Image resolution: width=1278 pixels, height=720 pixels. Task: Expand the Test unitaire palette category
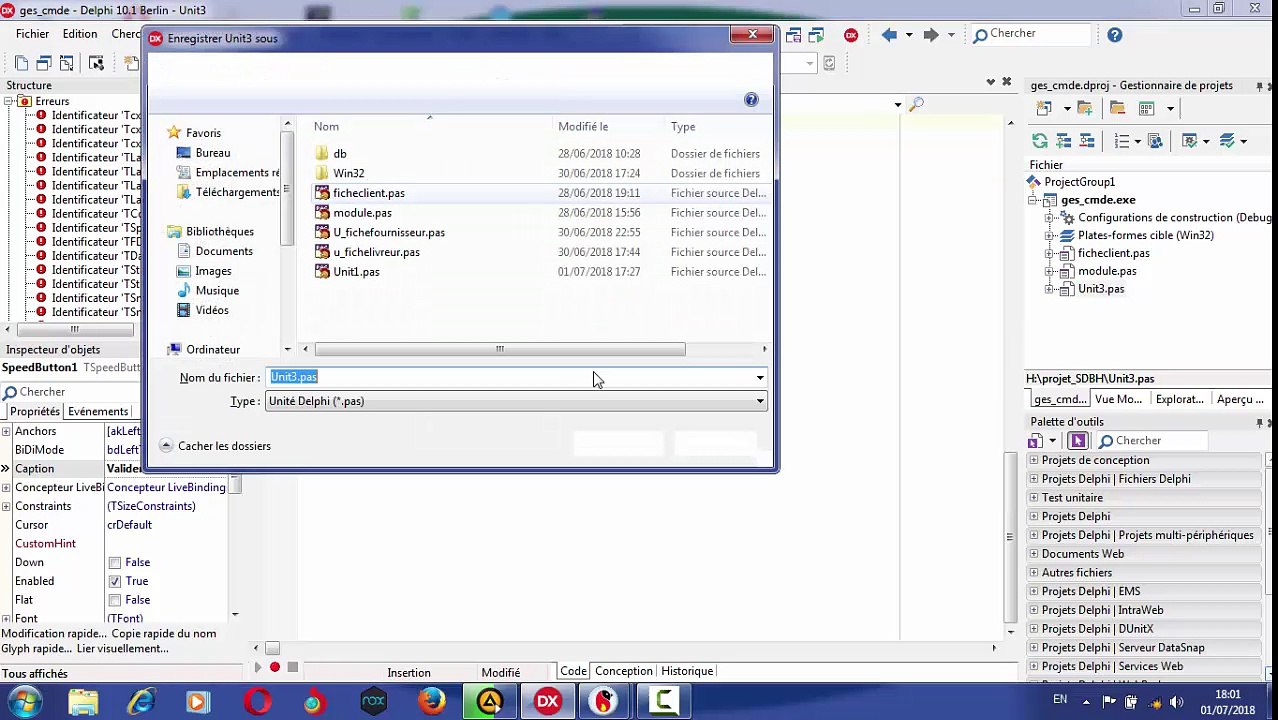[x=1034, y=498]
